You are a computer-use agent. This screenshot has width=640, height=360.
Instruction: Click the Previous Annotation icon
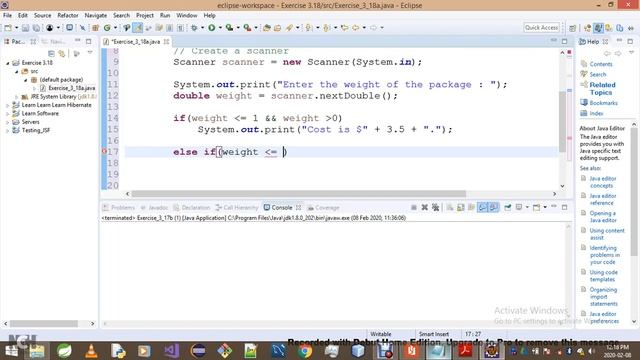click(x=326, y=28)
